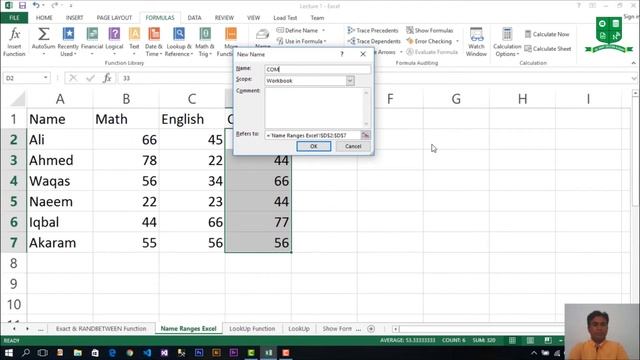Open the Financial functions menu

point(92,42)
